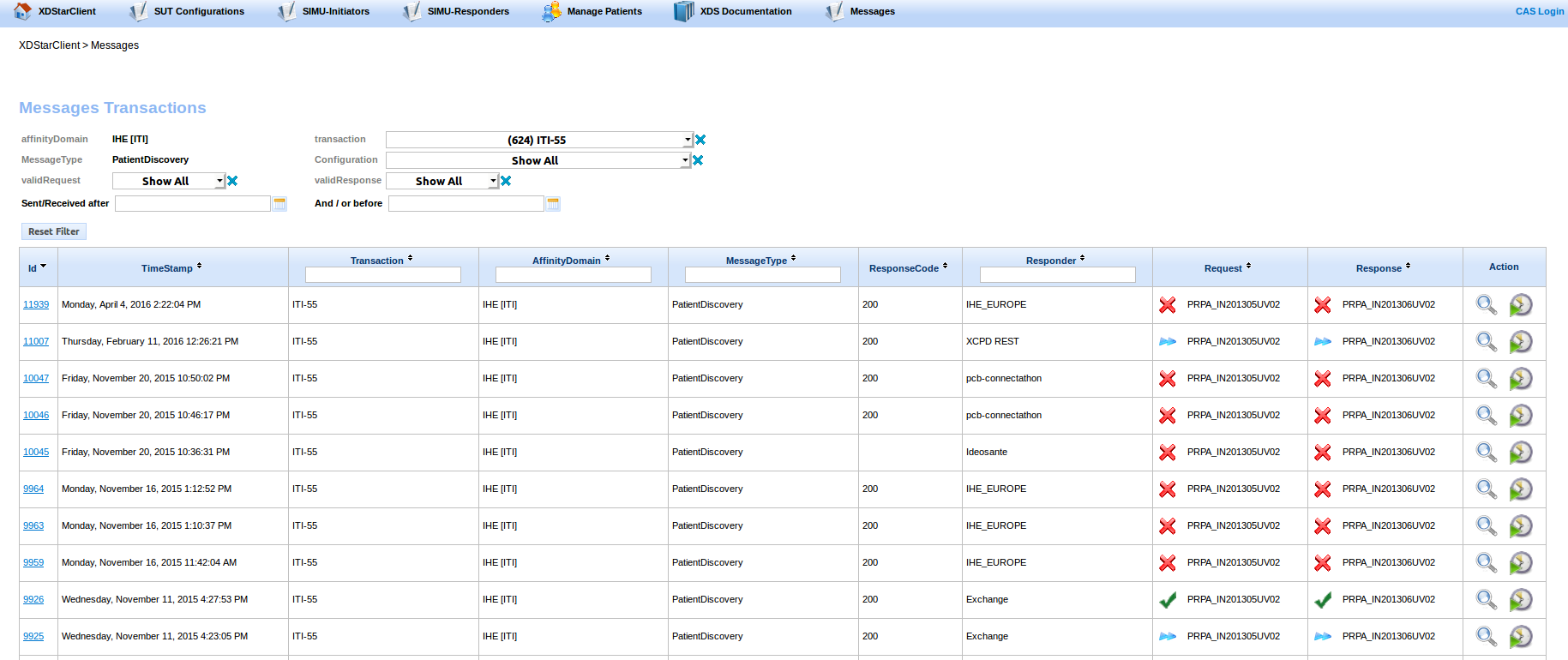Click the Responder column filter field

[x=1058, y=274]
